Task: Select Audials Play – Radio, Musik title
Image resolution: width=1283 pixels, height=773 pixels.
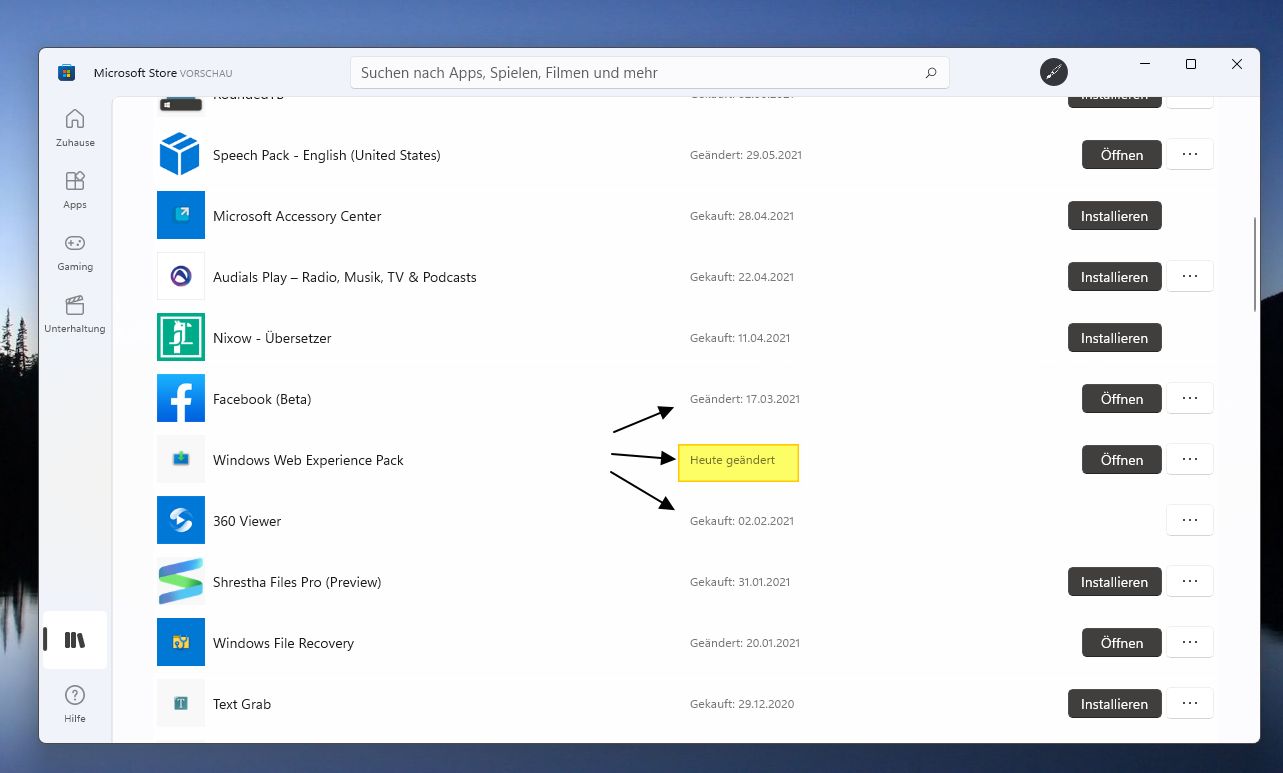Action: (x=345, y=277)
